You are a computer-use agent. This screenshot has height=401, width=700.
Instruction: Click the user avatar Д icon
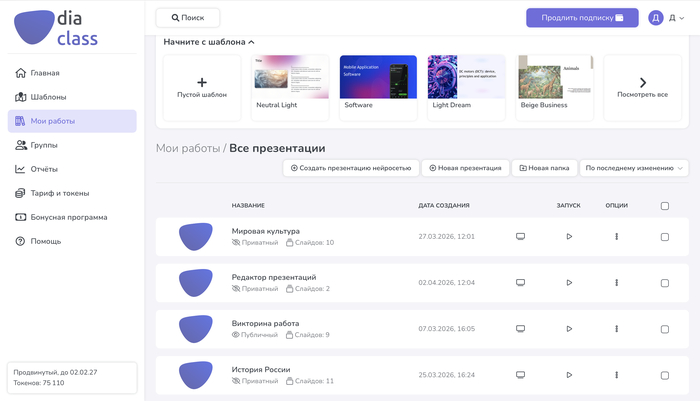point(655,18)
